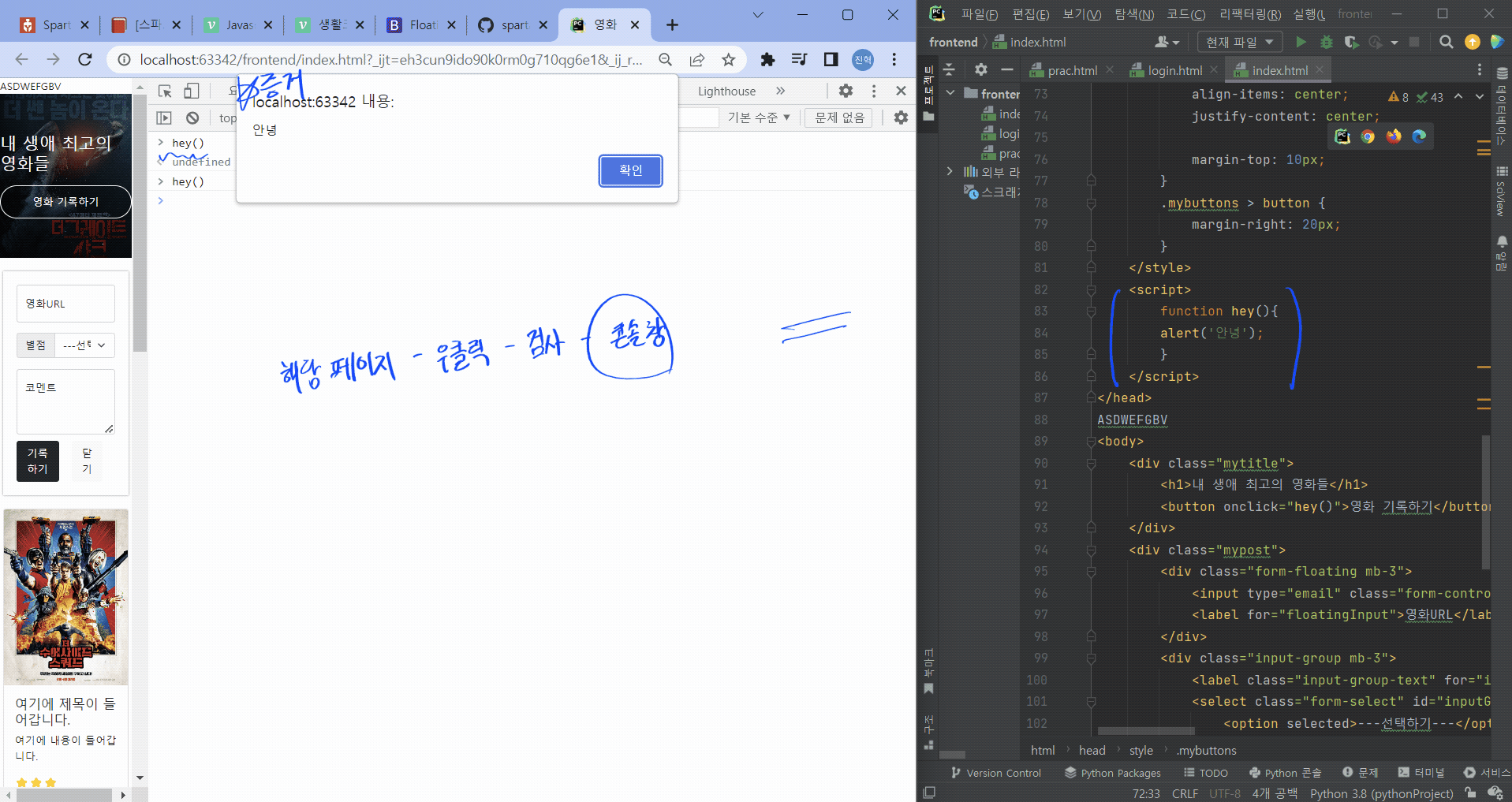Collapse all in the project panel

click(x=949, y=69)
